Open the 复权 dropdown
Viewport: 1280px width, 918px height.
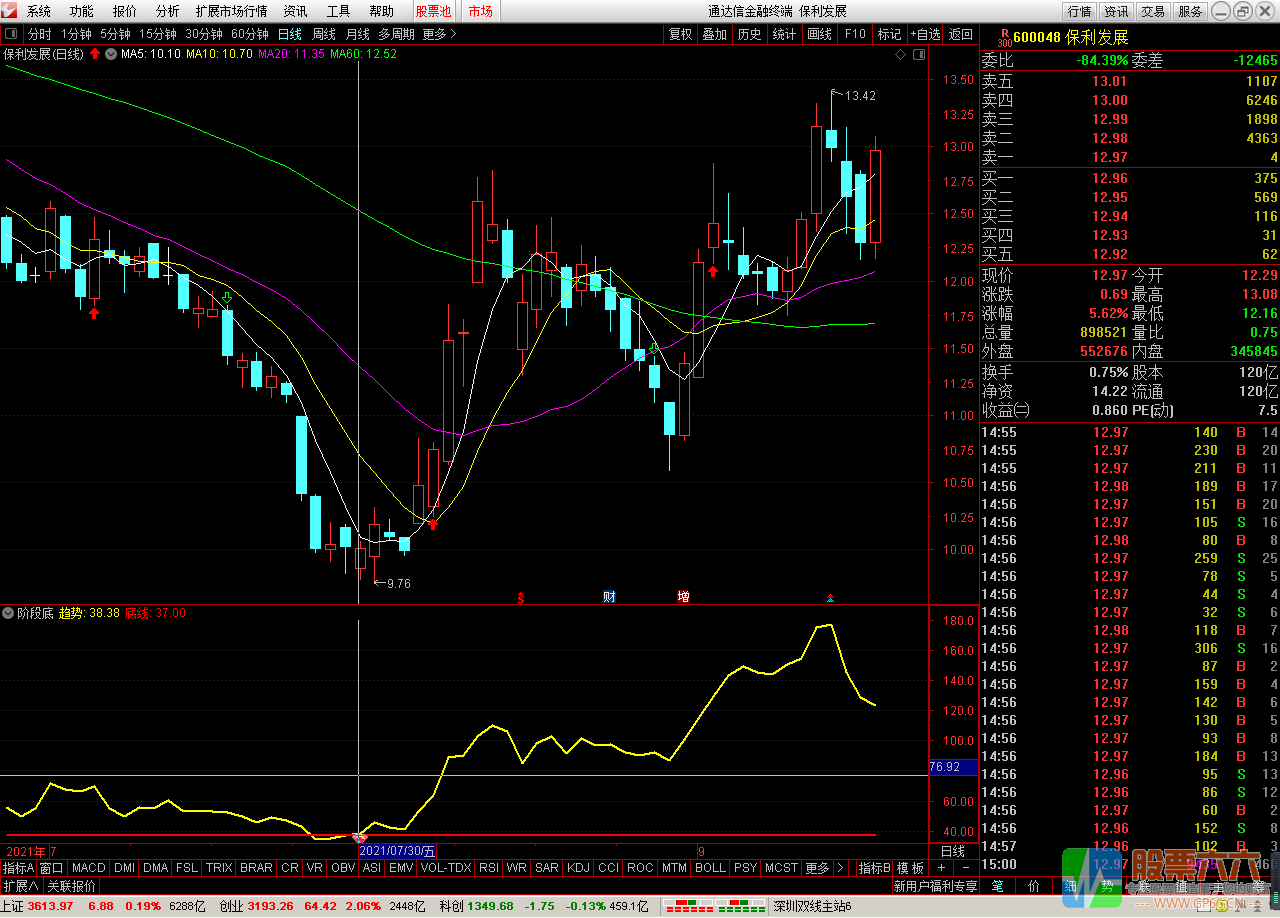(680, 34)
